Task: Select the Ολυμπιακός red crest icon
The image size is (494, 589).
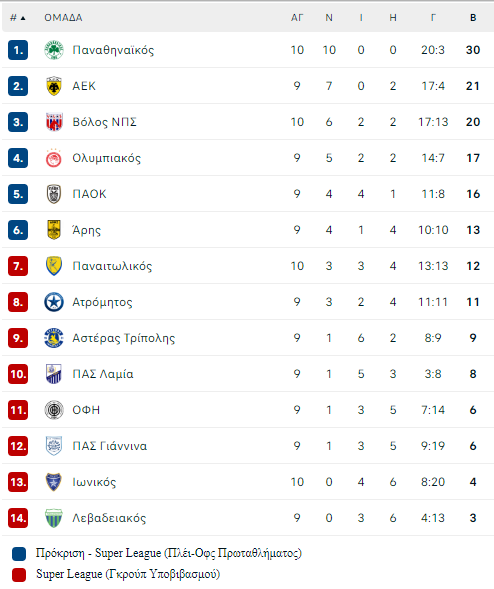Action: (54, 158)
